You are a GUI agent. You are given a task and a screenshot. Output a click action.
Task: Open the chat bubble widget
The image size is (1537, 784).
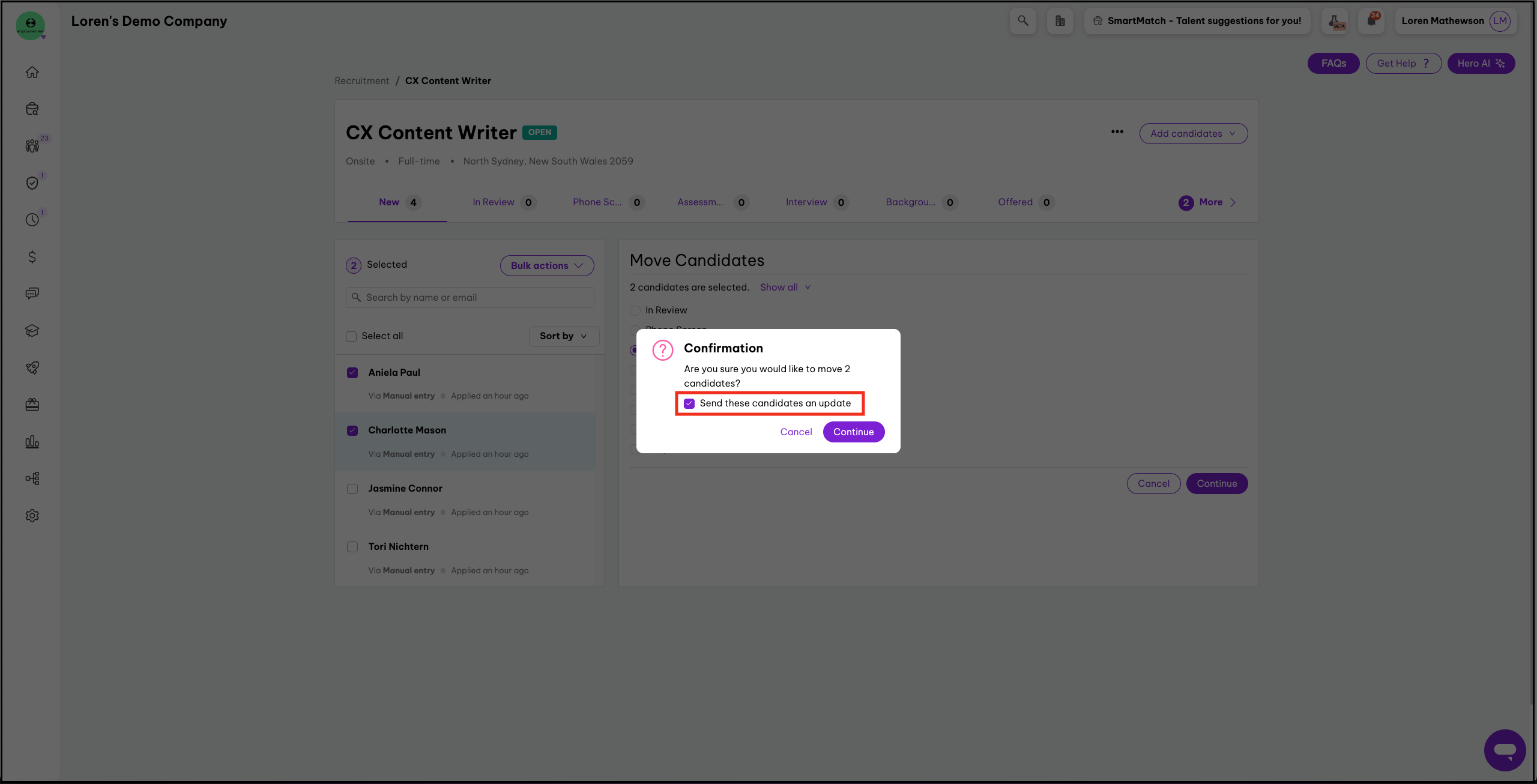1505,750
